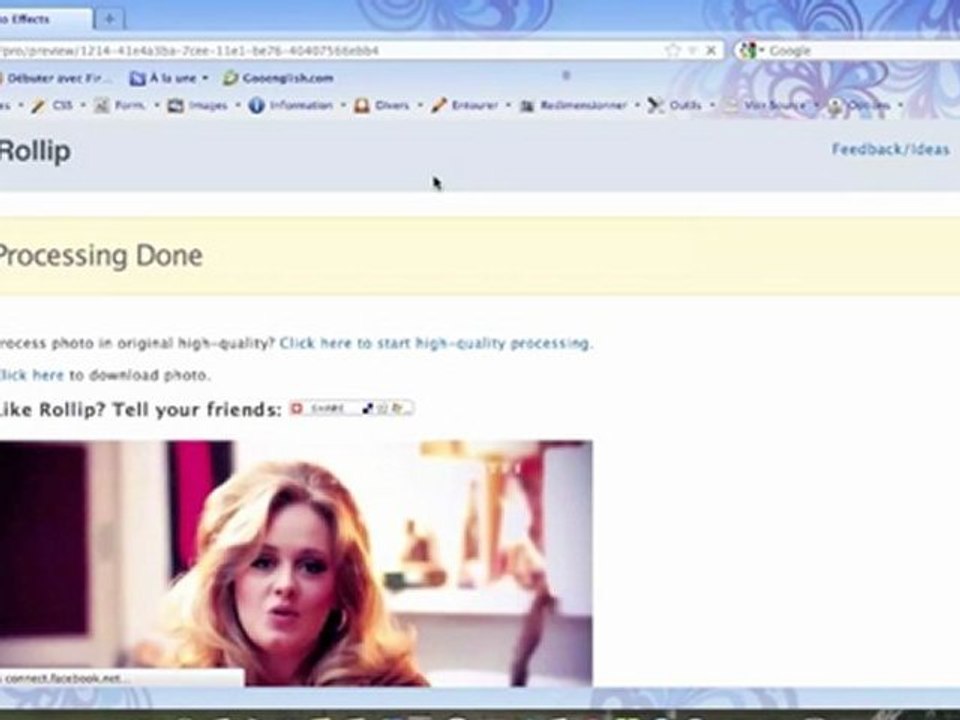The width and height of the screenshot is (960, 720).
Task: Click 'Like Rollip? Tell your friends:' text
Action: point(140,409)
